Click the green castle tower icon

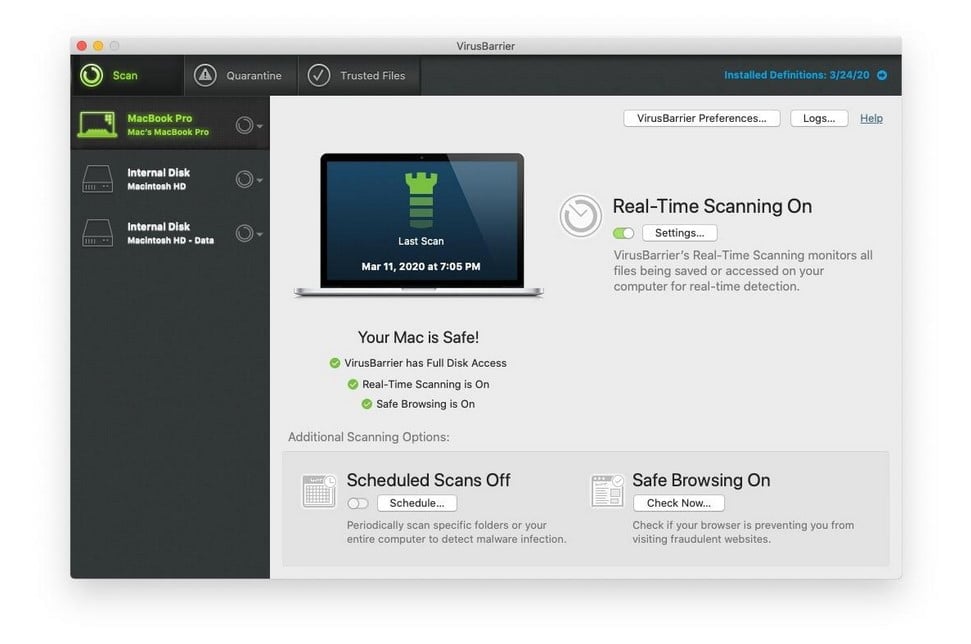pos(421,200)
